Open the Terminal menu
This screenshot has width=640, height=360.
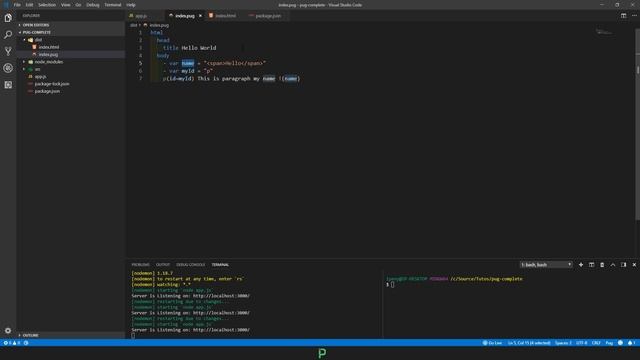(113, 5)
